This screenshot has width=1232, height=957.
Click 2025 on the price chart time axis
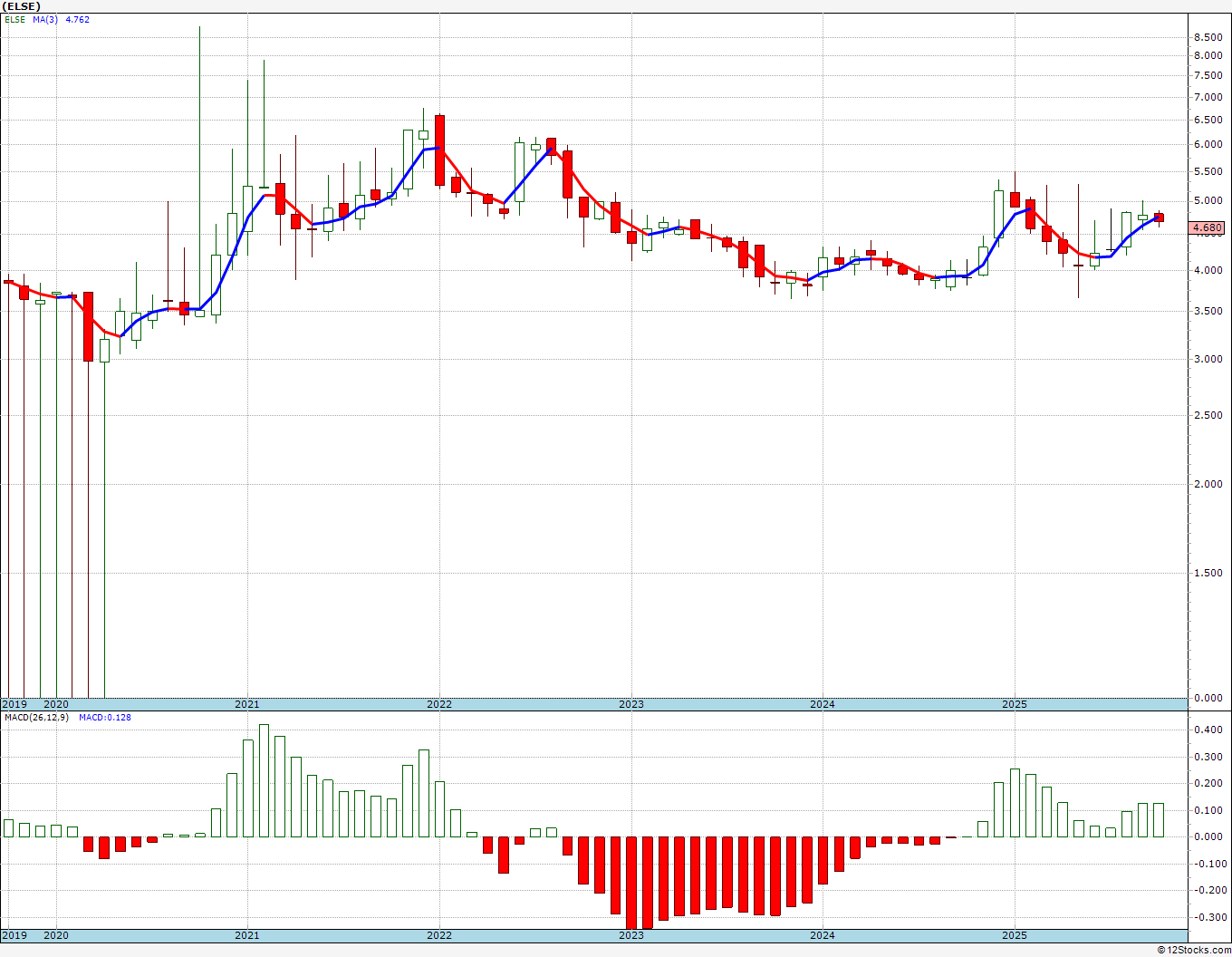point(1015,704)
